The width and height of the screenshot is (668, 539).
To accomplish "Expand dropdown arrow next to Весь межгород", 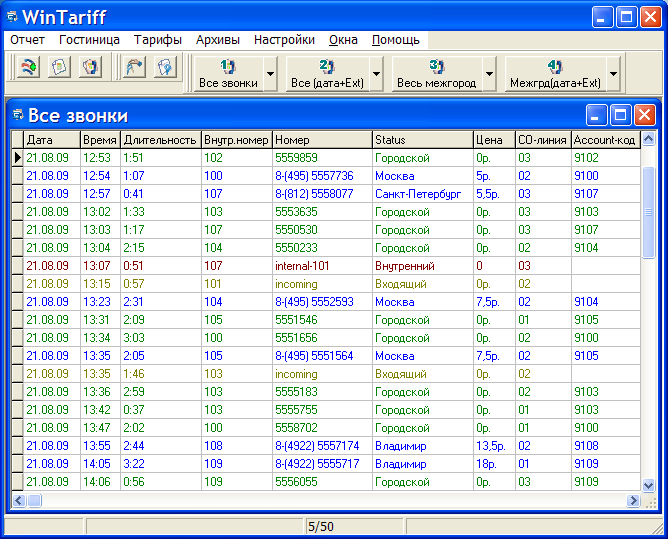I will point(489,74).
